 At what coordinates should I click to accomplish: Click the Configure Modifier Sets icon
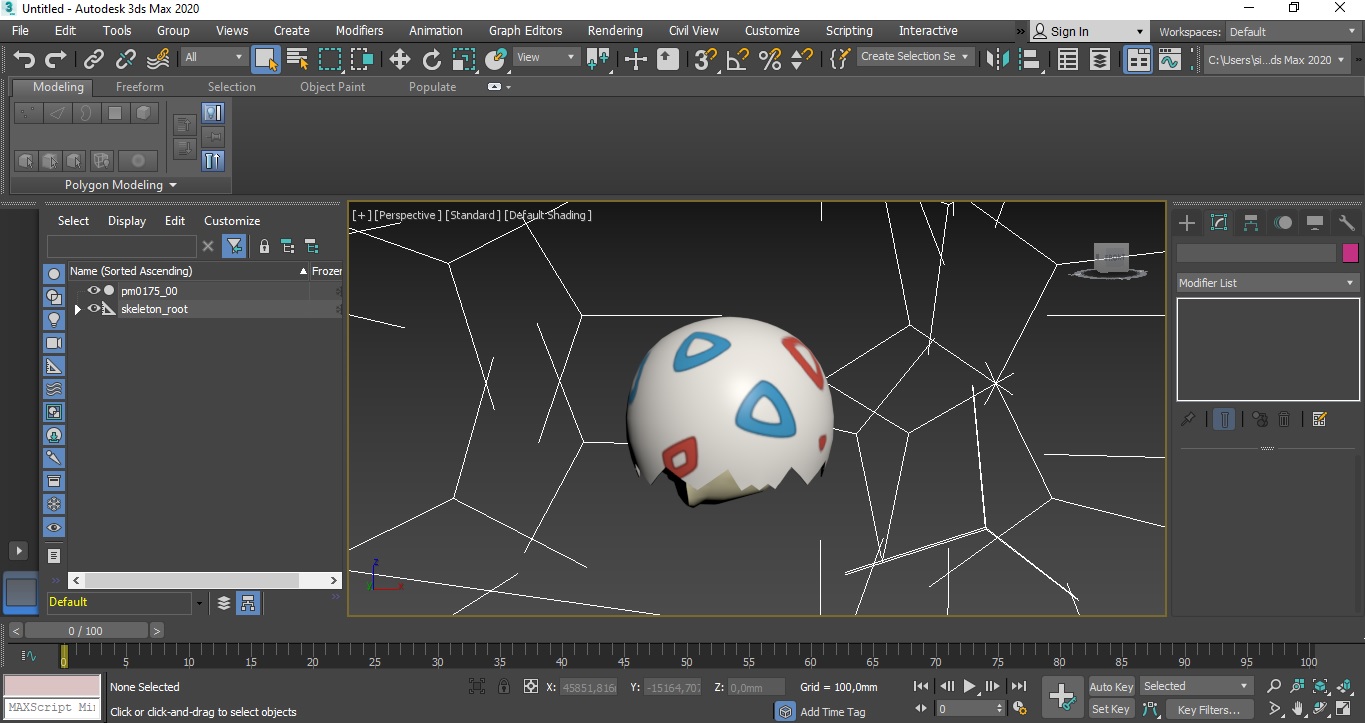pos(1319,420)
